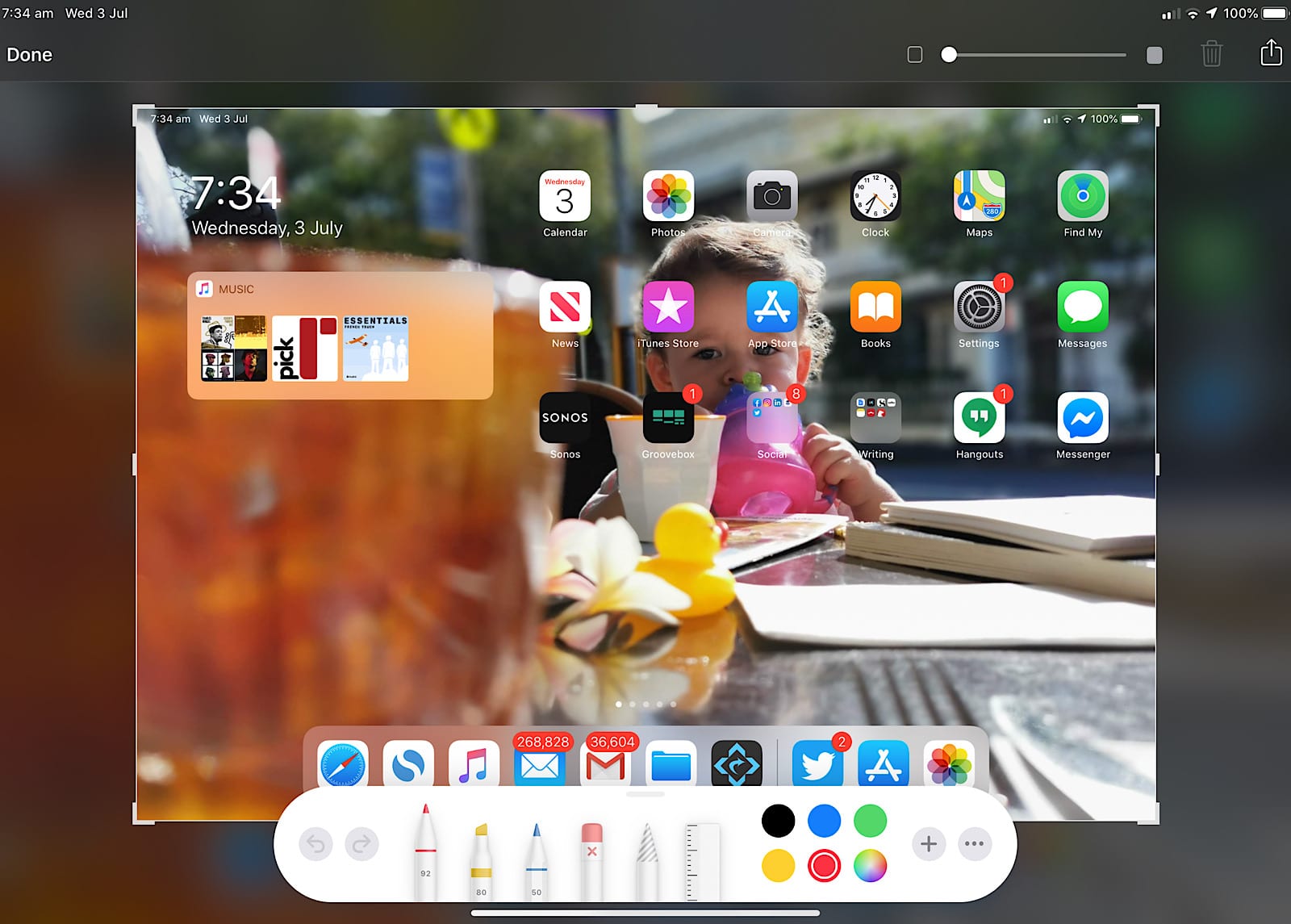
Task: Choose the black color swatch
Action: coord(778,821)
